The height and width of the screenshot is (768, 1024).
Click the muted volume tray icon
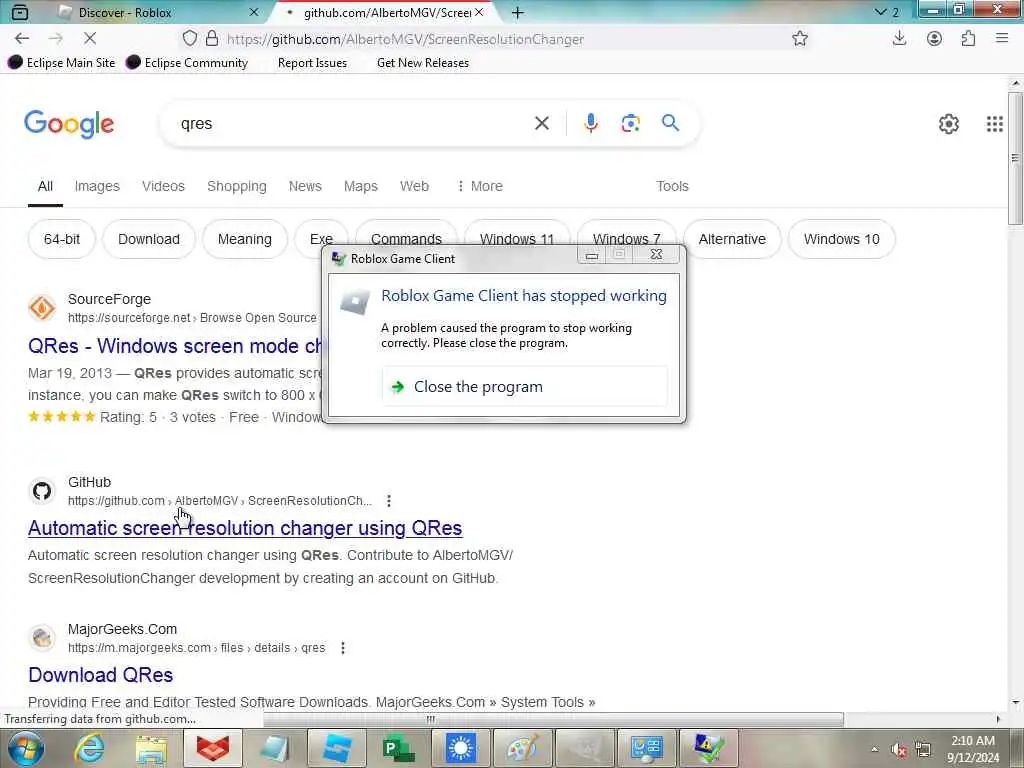click(899, 749)
